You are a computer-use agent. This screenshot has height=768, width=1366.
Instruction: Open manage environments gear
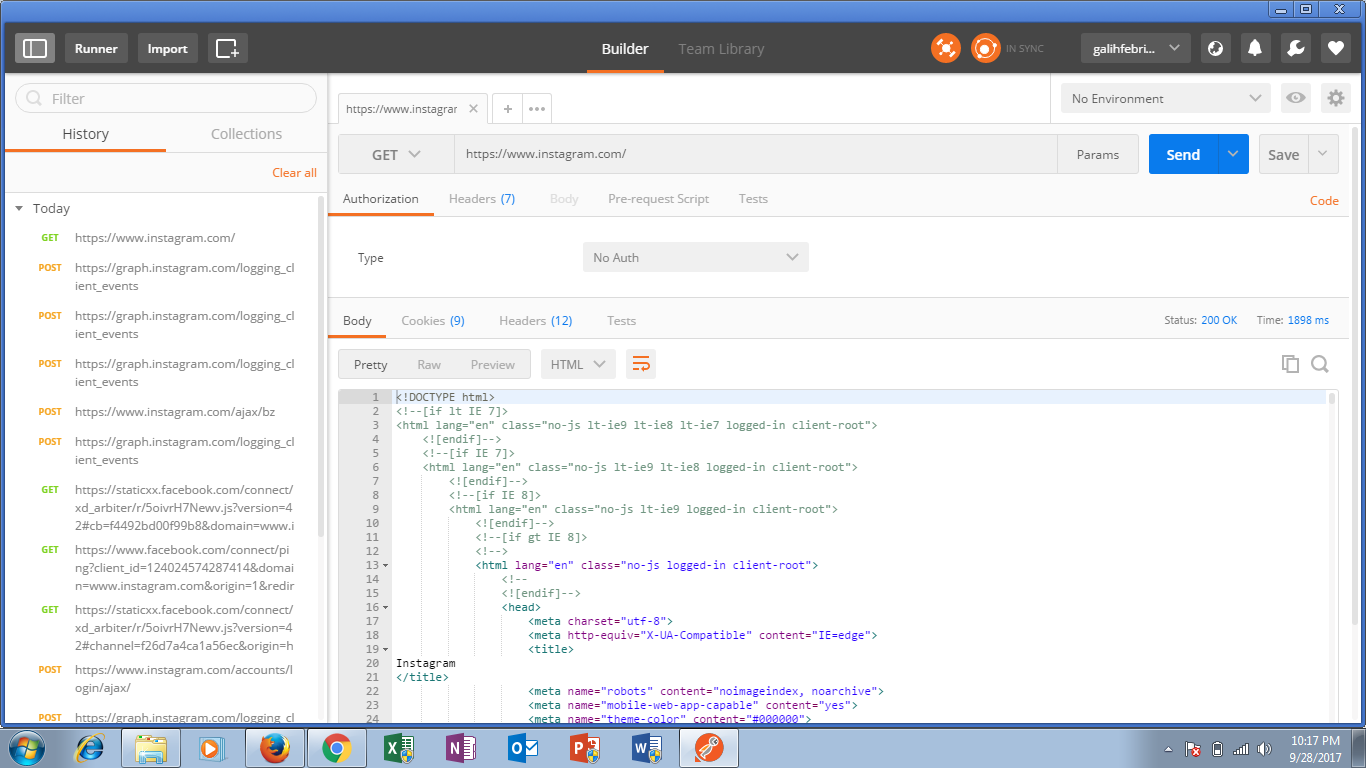[1336, 98]
